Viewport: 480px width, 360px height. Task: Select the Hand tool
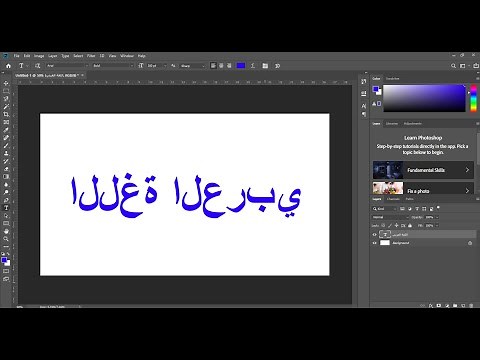point(6,231)
